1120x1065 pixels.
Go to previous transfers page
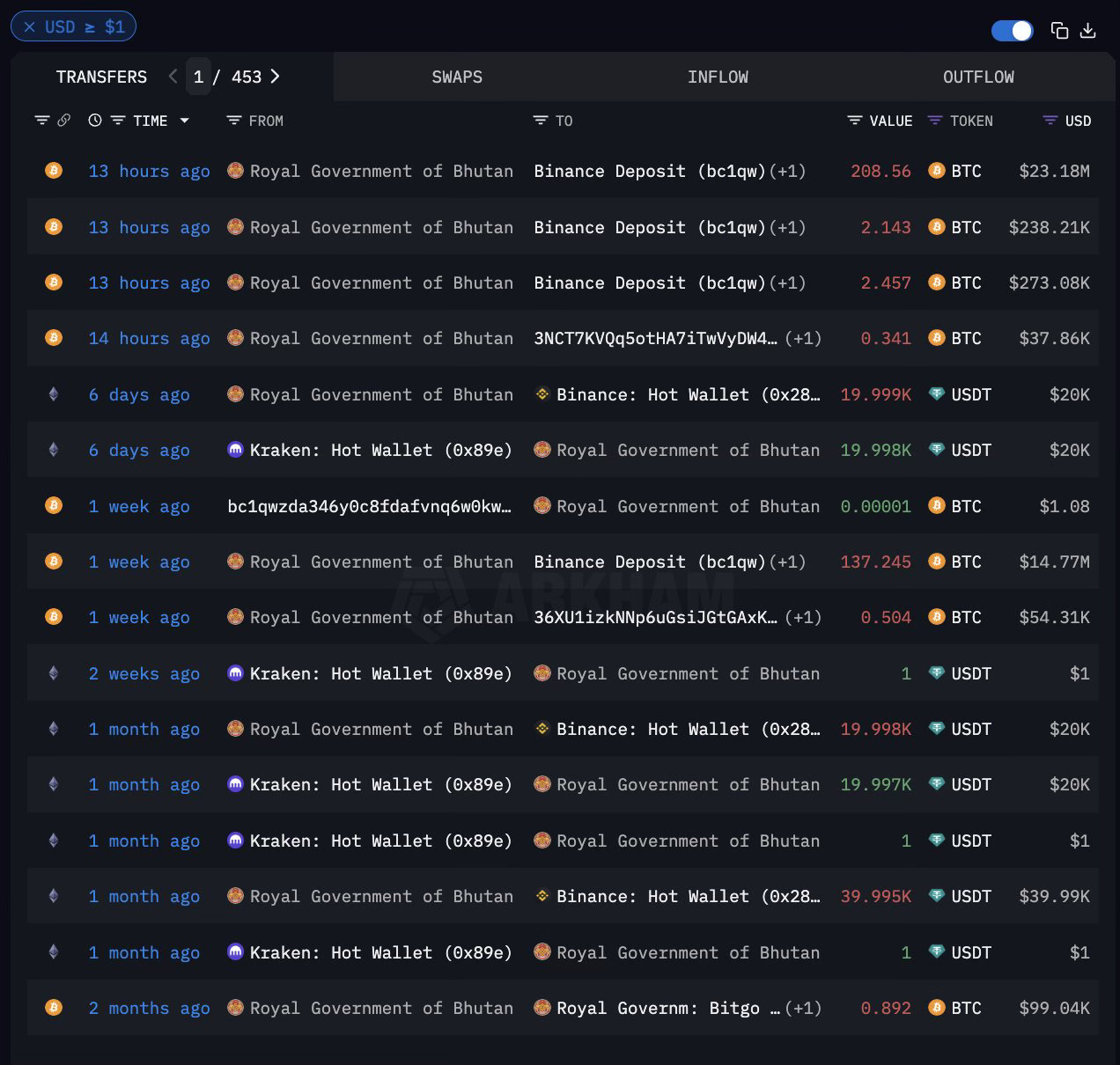[x=173, y=77]
